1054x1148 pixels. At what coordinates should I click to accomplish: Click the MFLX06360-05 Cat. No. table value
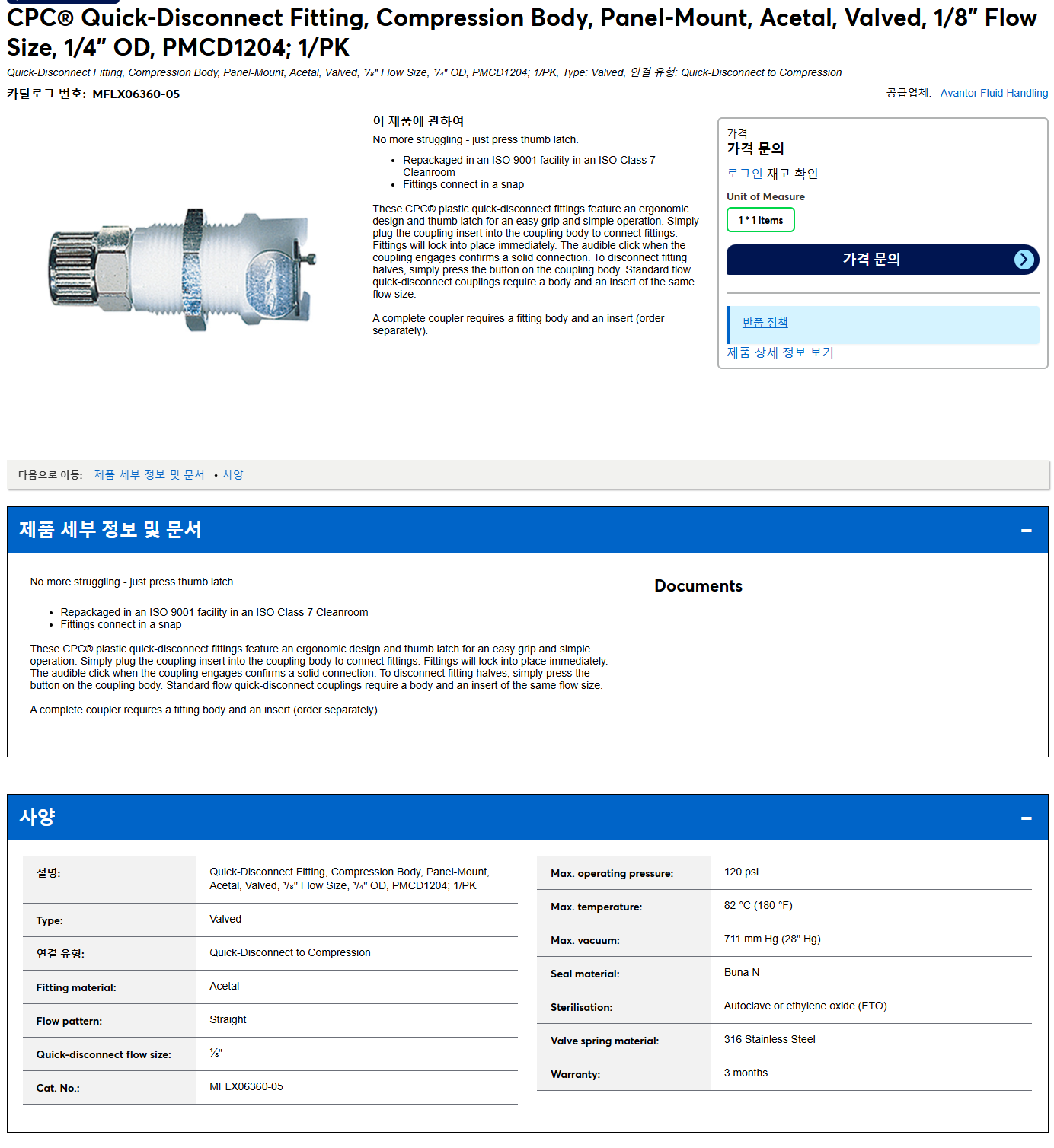(246, 1087)
